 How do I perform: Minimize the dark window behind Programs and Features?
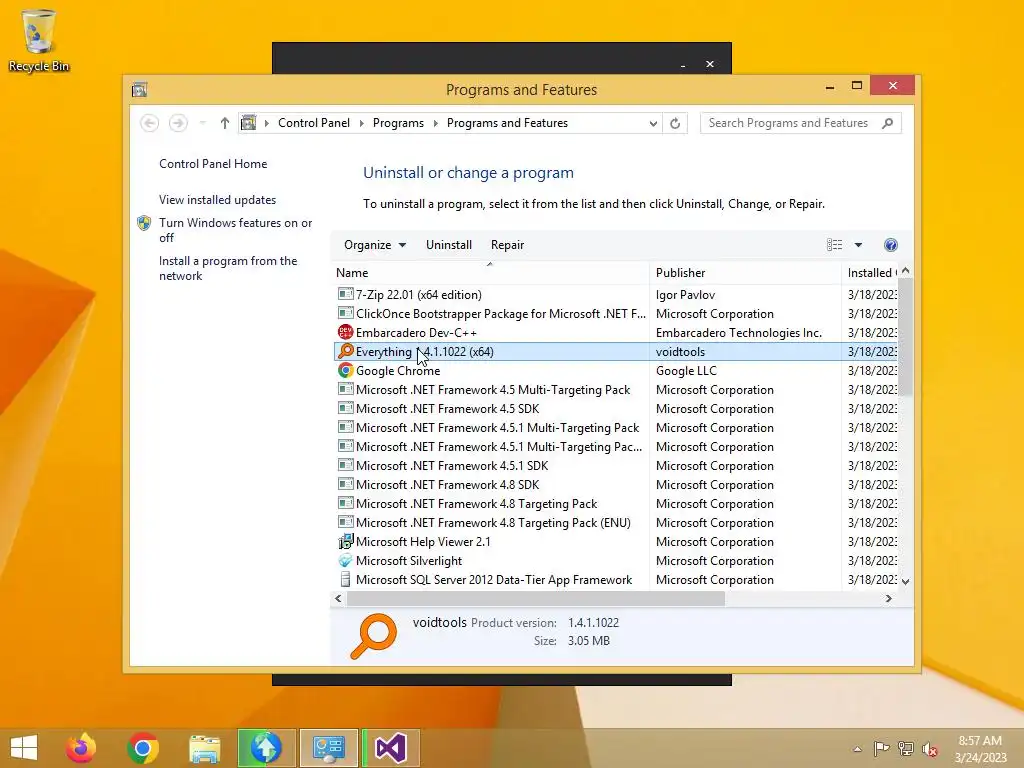coord(683,65)
